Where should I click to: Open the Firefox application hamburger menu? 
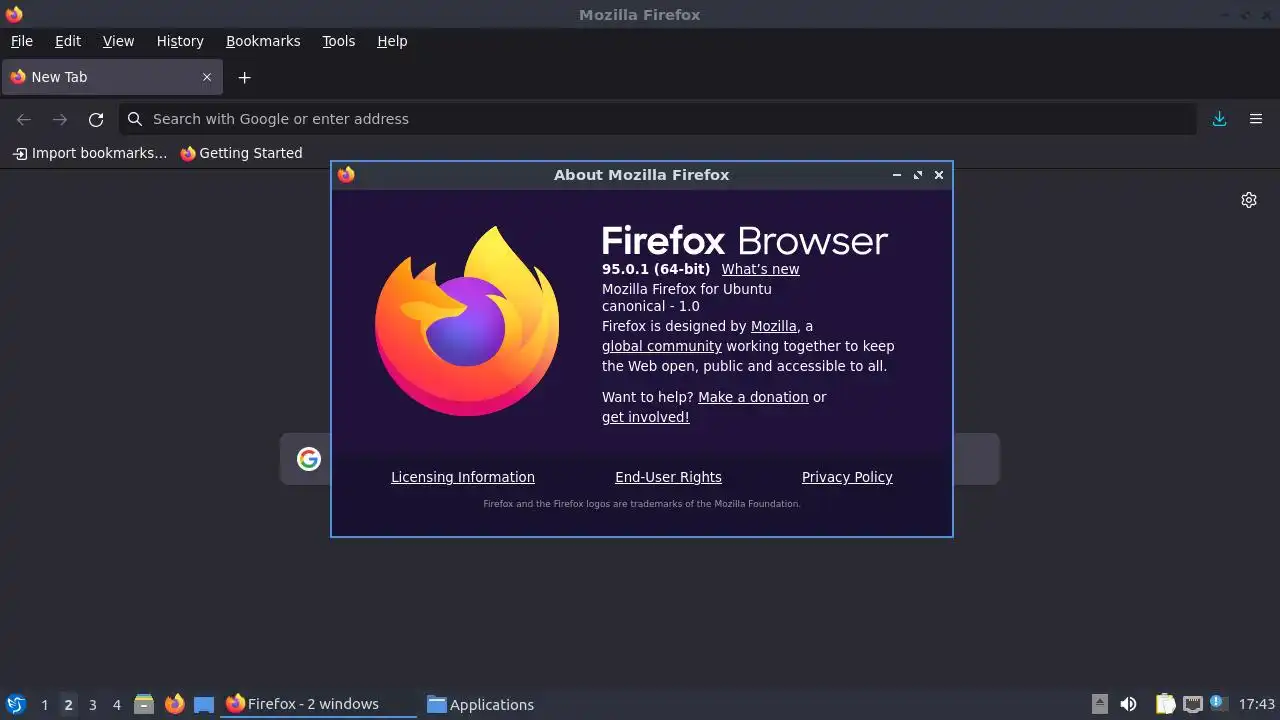pyautogui.click(x=1256, y=119)
